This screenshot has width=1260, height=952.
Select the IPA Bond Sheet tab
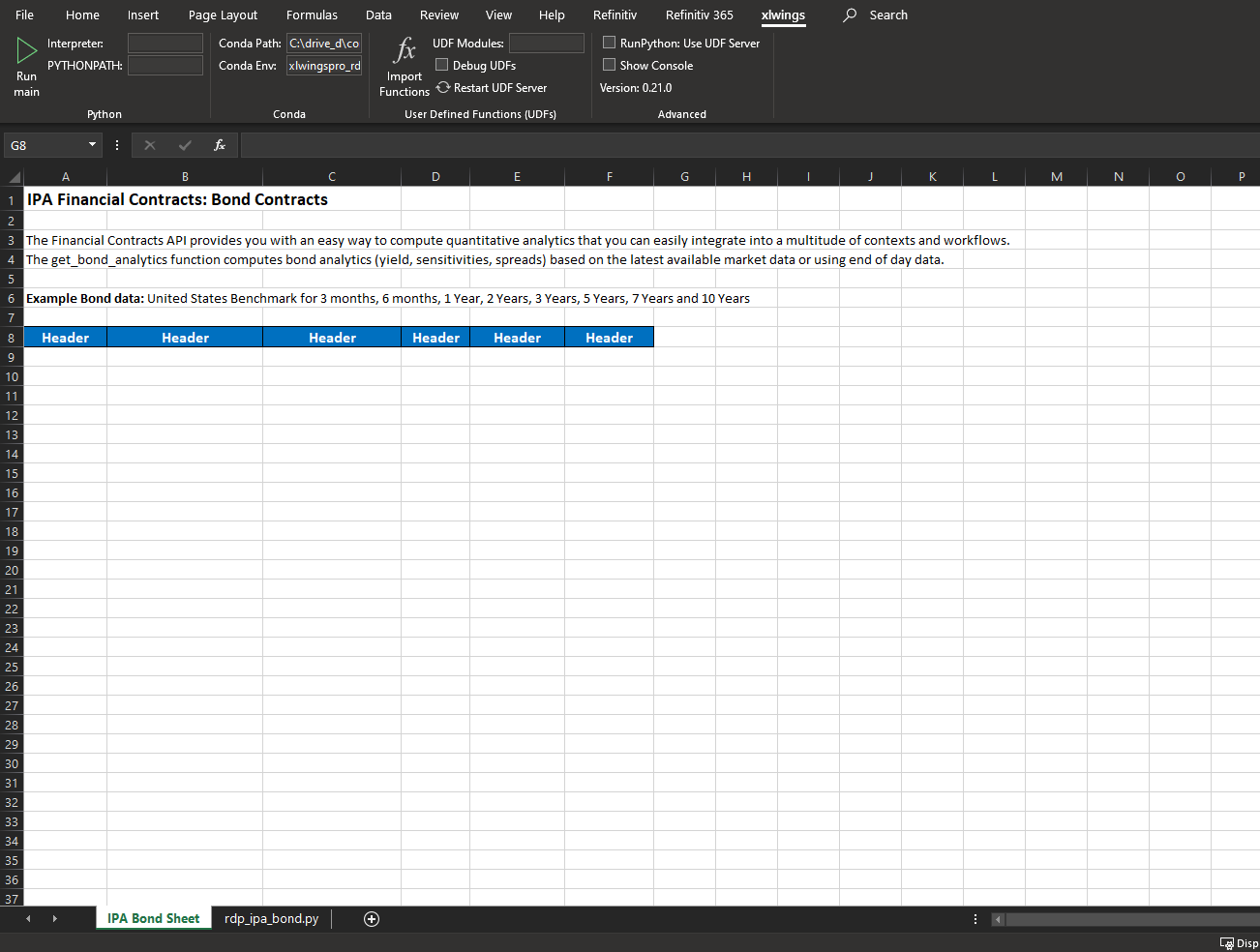coord(153,918)
